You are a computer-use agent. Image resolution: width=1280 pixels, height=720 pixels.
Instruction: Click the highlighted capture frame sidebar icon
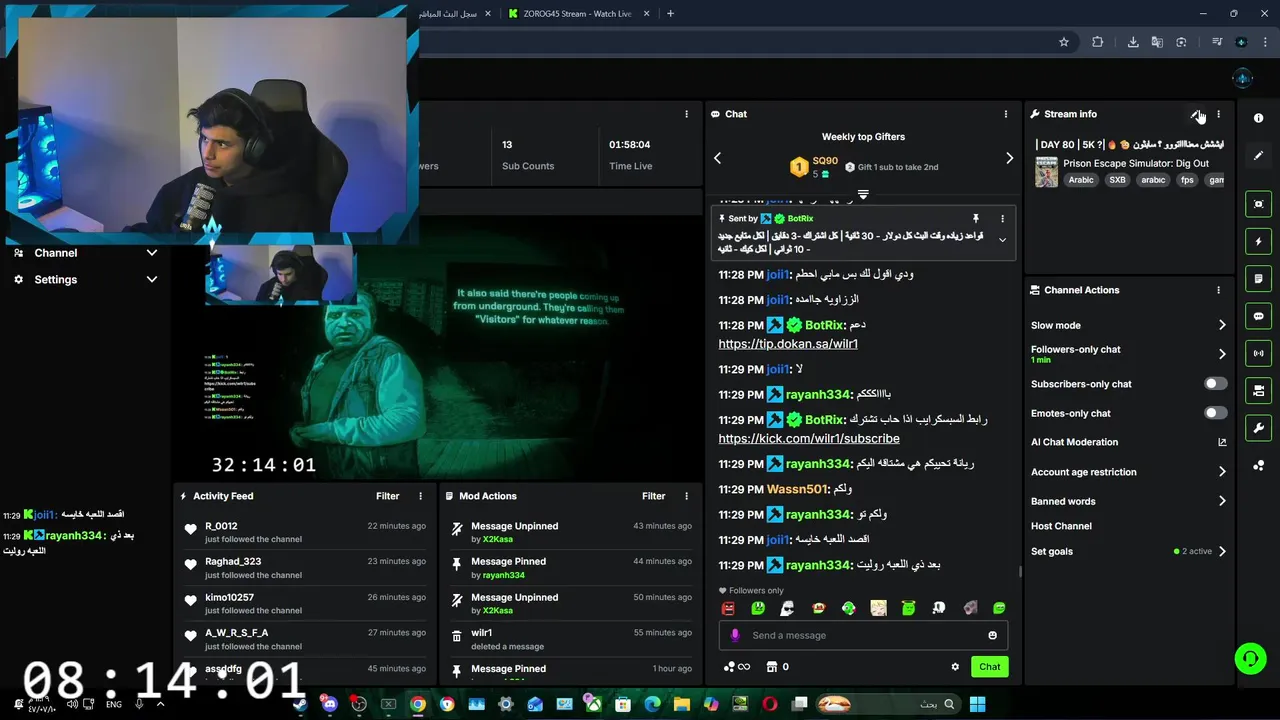(x=1258, y=204)
